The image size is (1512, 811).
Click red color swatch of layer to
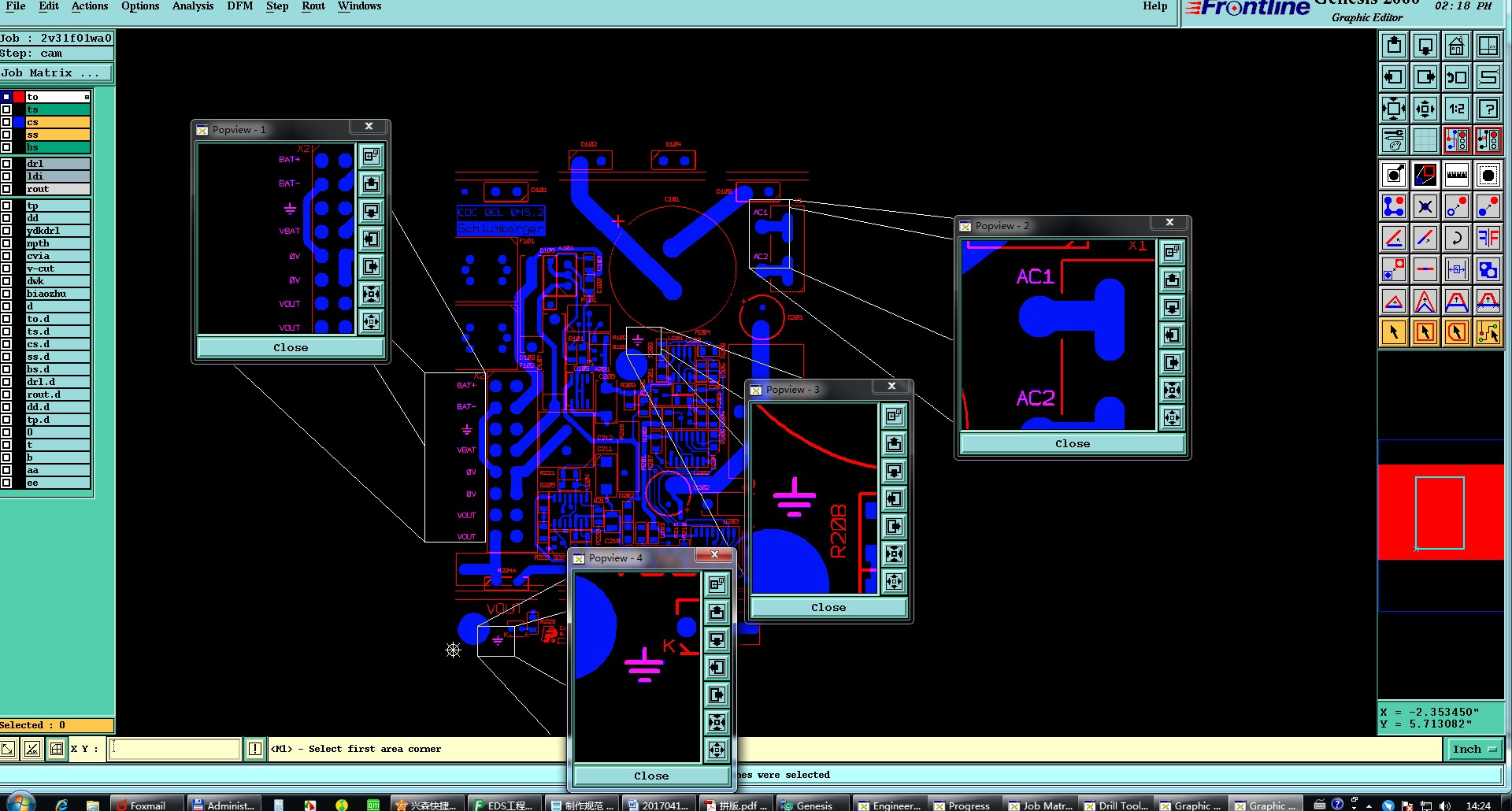(19, 97)
